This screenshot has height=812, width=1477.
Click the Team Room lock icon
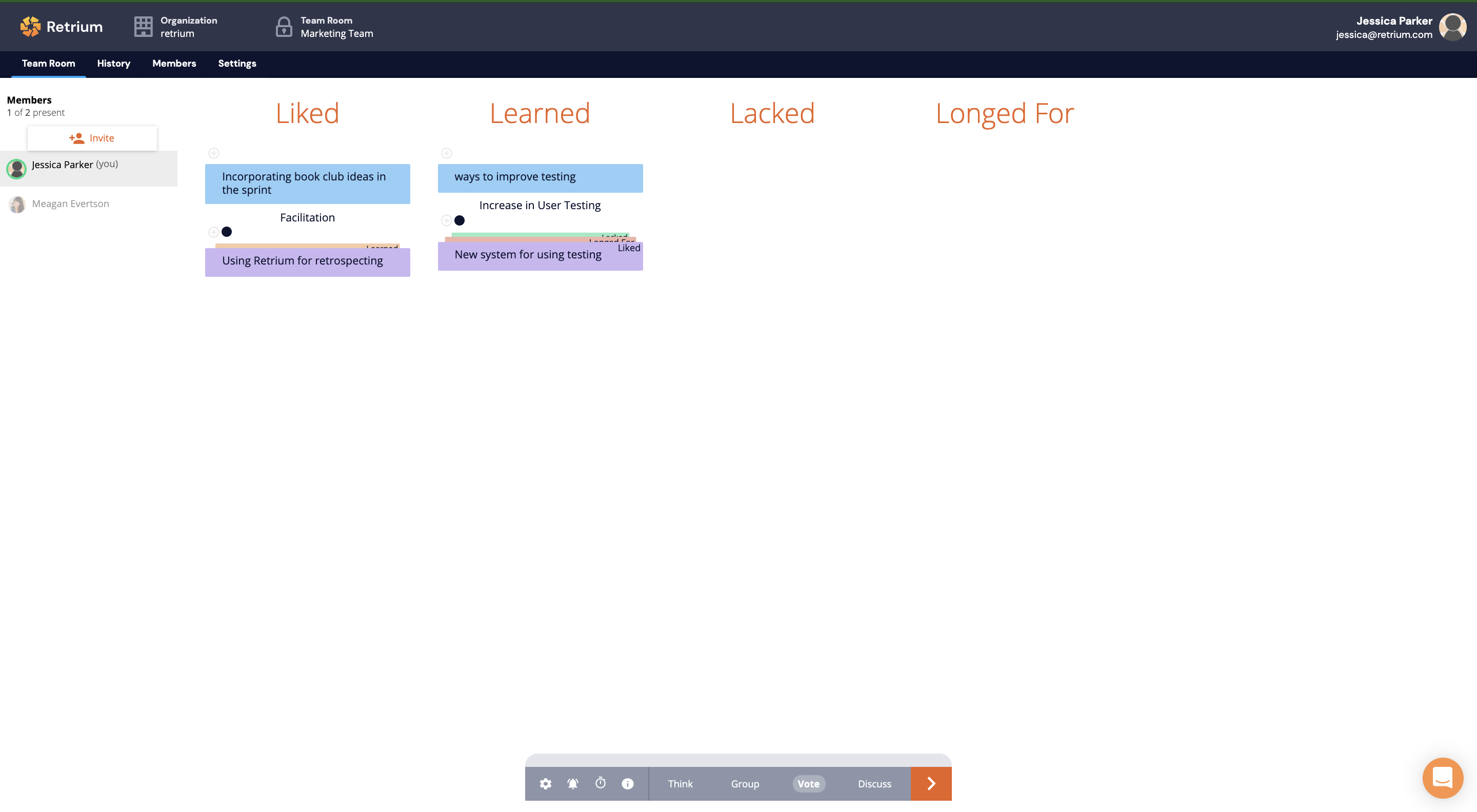[283, 26]
